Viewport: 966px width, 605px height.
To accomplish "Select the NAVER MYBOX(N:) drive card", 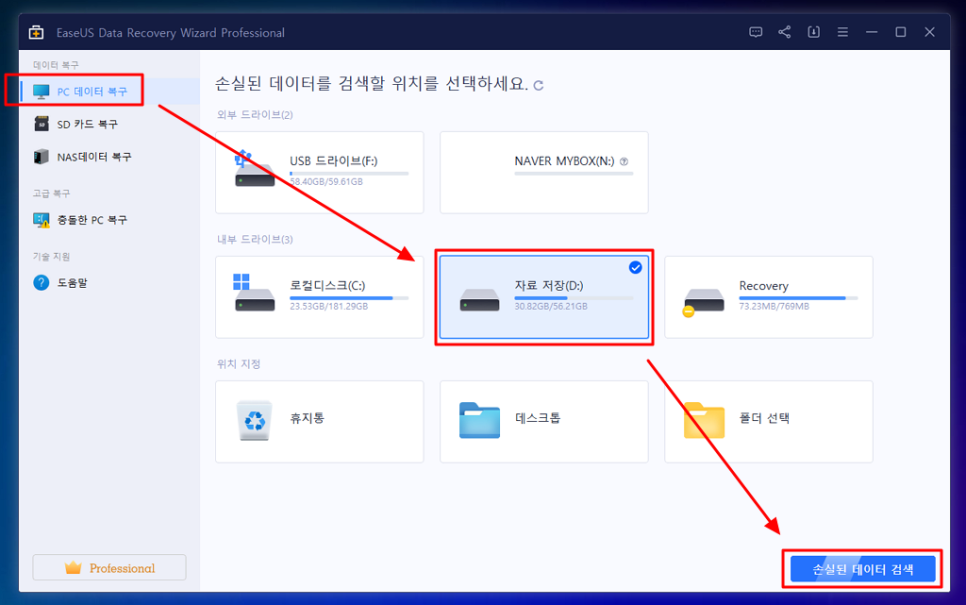I will (x=544, y=172).
